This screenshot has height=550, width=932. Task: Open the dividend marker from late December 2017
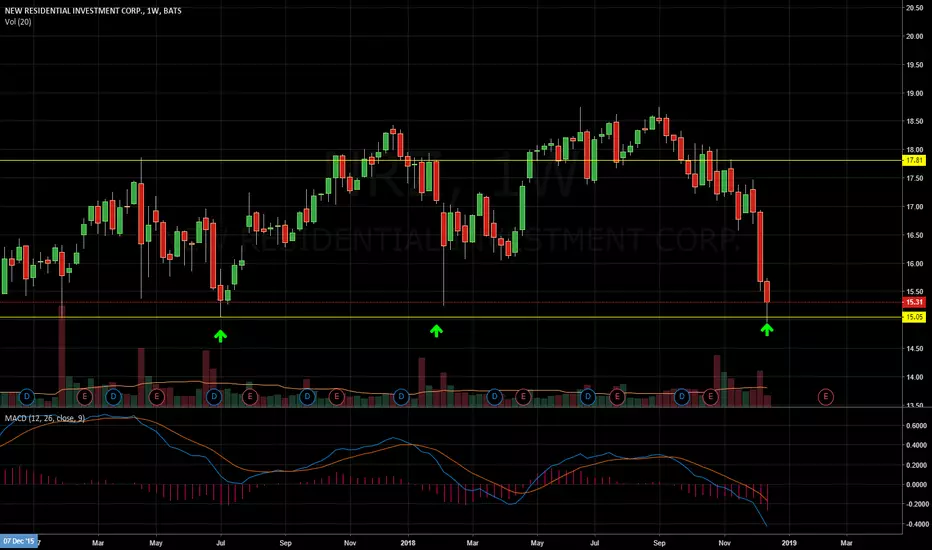(x=401, y=397)
